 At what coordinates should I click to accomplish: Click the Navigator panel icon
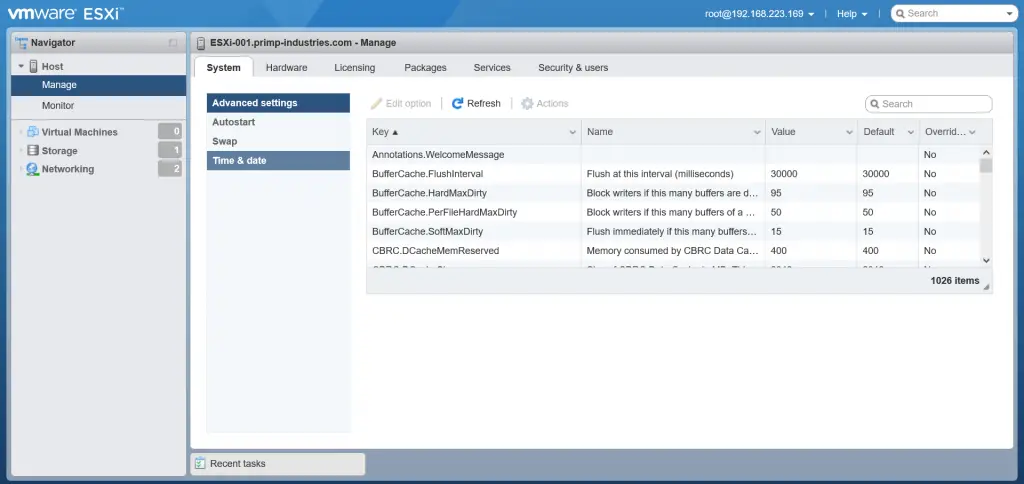coord(21,43)
